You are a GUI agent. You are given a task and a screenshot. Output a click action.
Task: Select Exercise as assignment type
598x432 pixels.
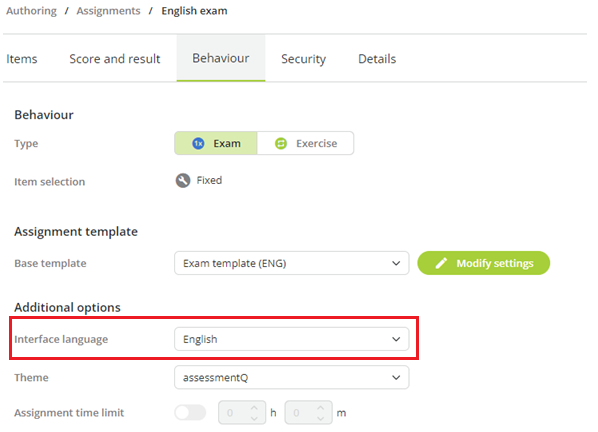click(x=305, y=143)
